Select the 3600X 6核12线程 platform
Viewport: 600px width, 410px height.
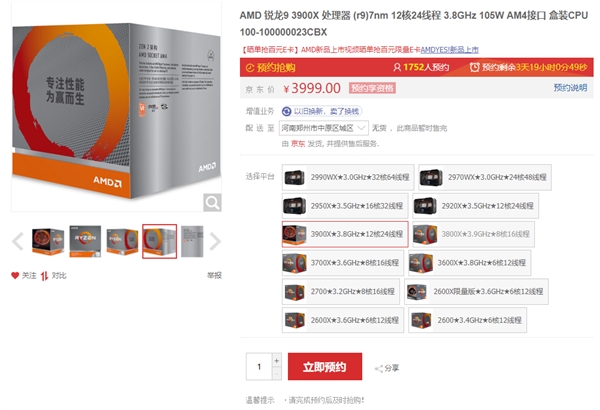(x=470, y=263)
